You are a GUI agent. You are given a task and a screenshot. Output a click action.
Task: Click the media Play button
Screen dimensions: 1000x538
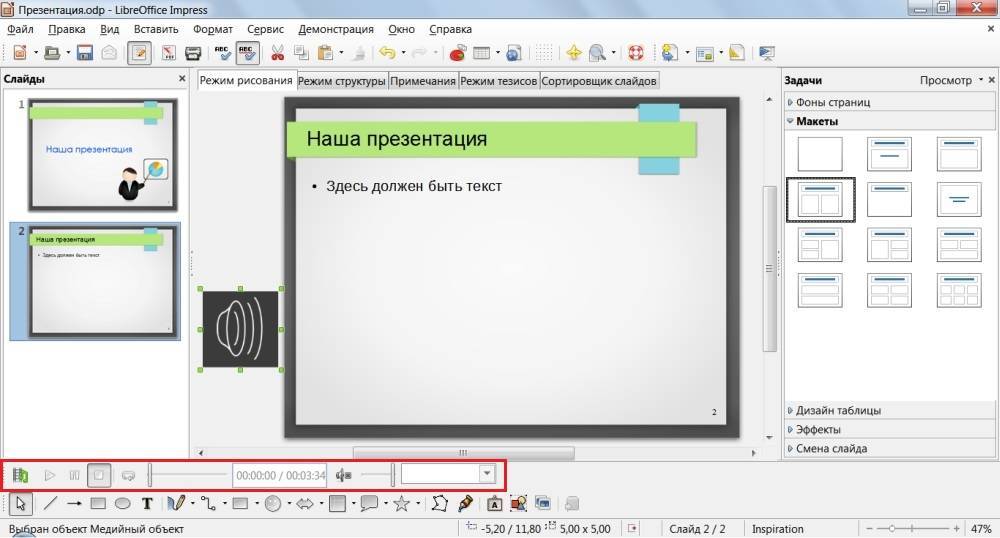coord(49,475)
